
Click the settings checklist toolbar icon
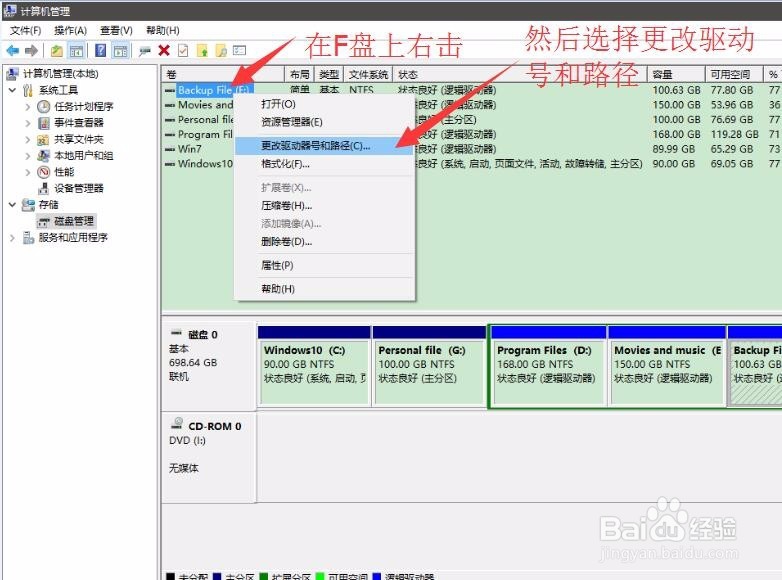240,50
